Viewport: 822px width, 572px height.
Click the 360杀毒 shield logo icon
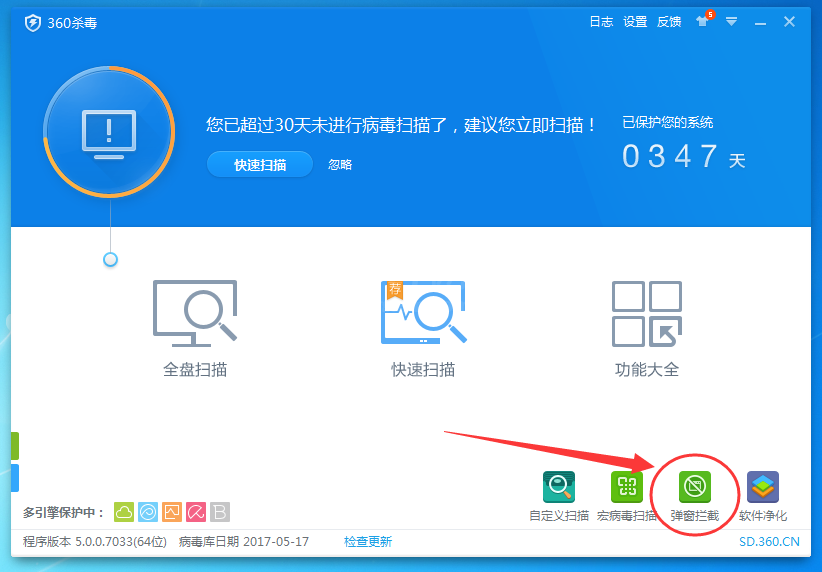33,23
